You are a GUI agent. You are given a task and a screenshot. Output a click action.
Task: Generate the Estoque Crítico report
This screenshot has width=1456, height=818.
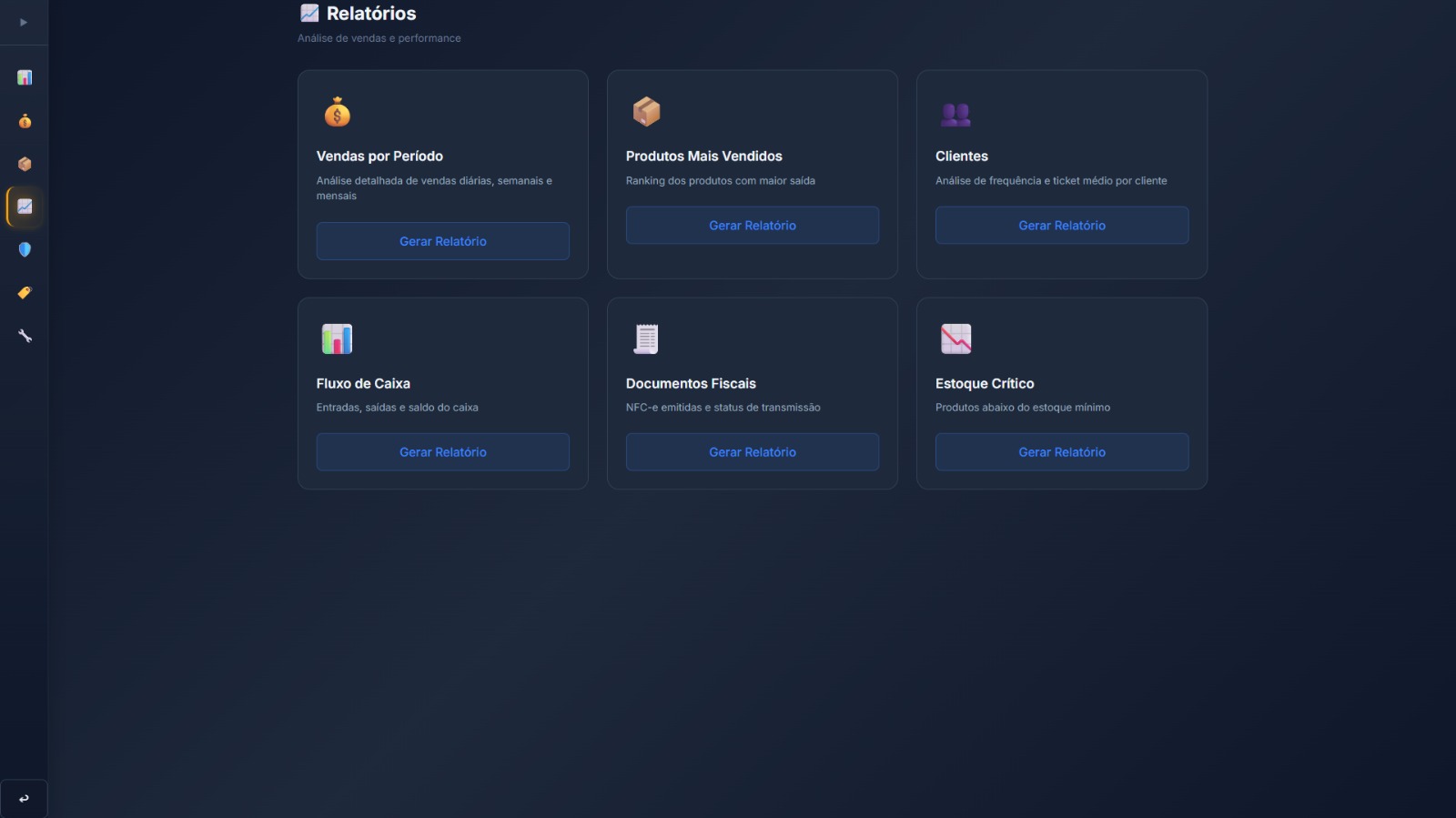point(1062,452)
